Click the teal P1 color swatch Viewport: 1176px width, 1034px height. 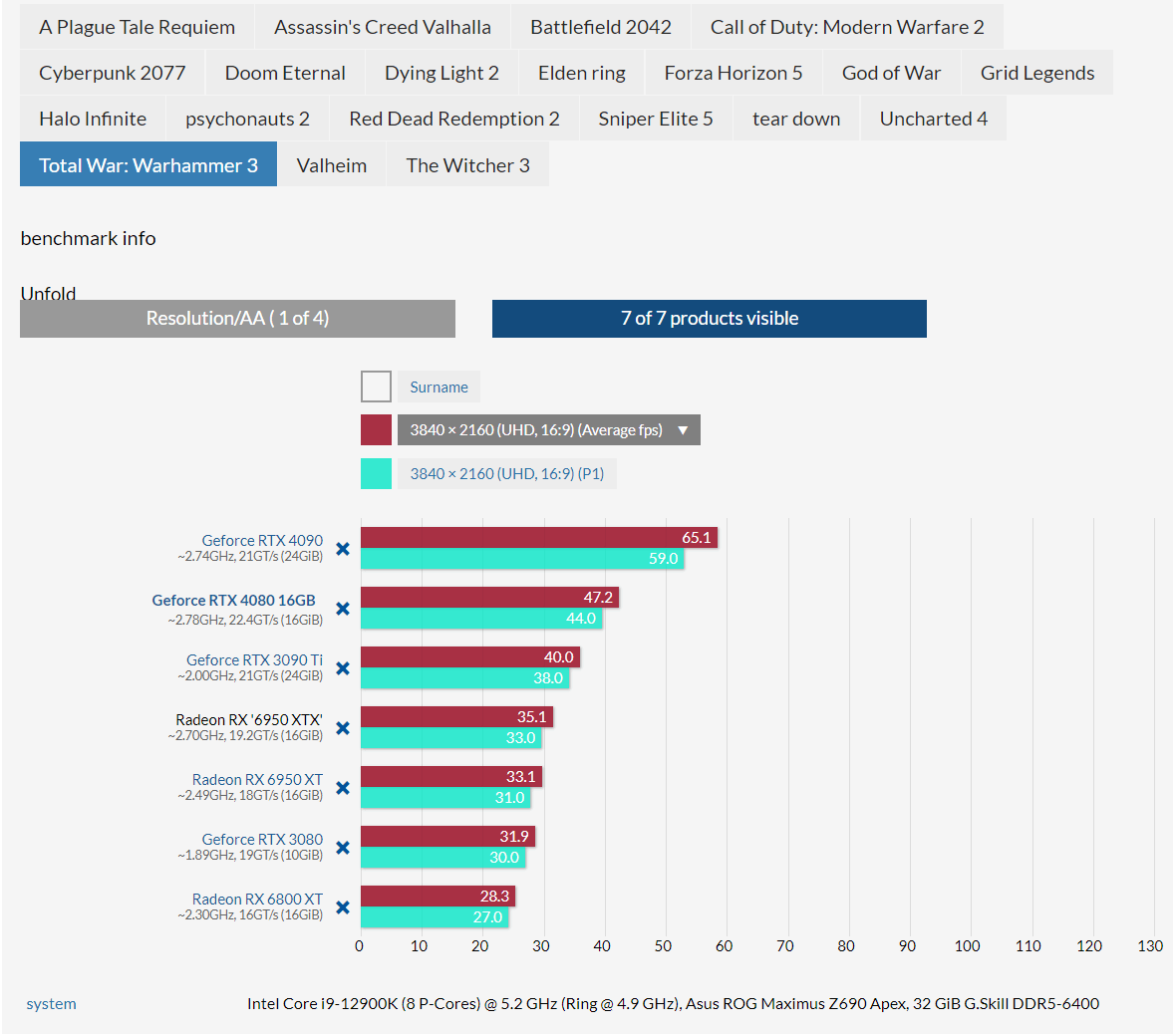(x=376, y=474)
